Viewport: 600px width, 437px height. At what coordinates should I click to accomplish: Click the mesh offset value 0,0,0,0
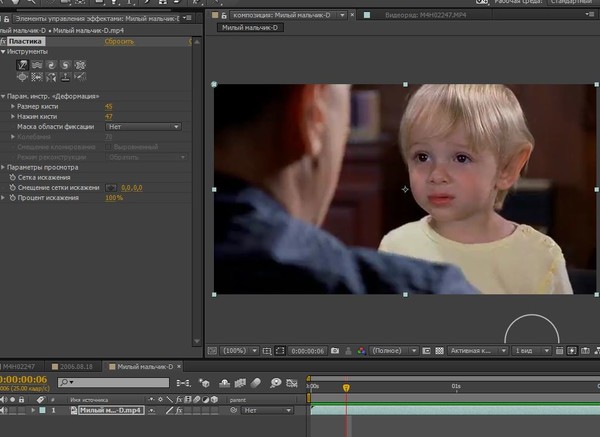132,188
